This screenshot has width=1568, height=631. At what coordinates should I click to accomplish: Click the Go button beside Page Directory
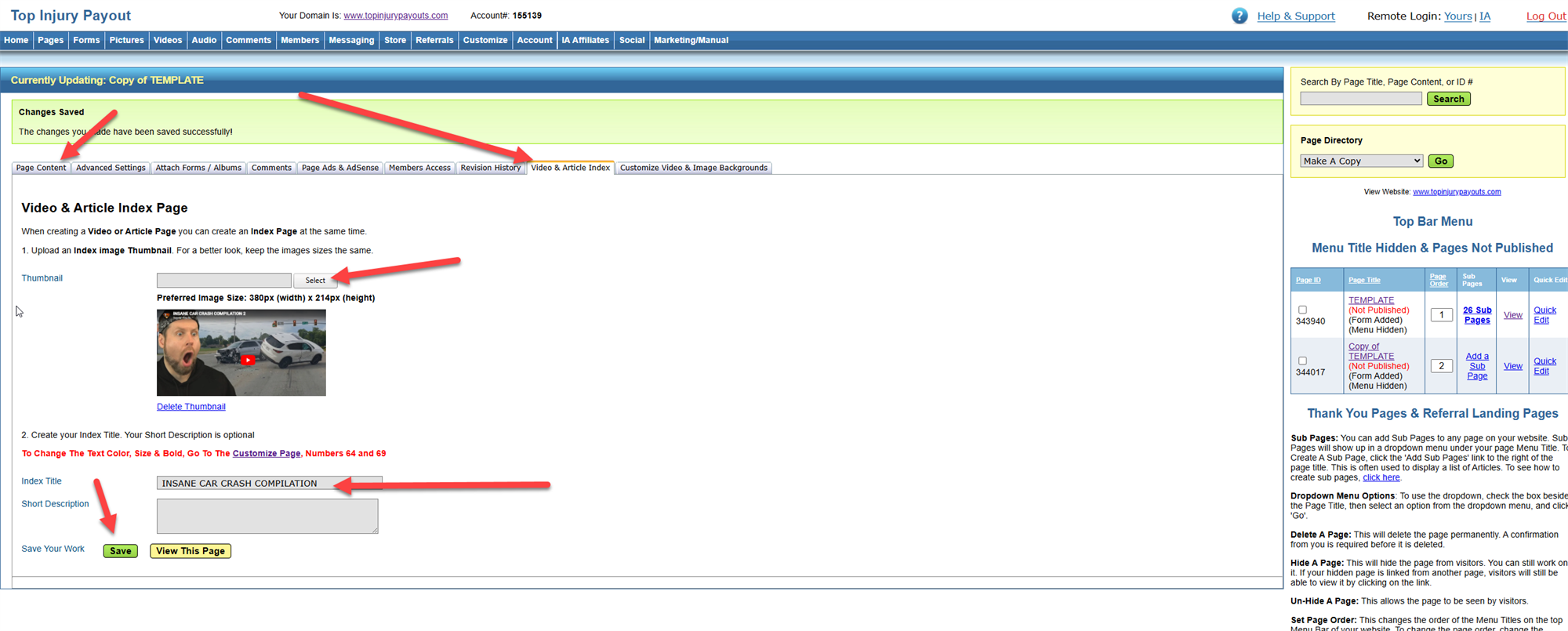coord(1441,161)
